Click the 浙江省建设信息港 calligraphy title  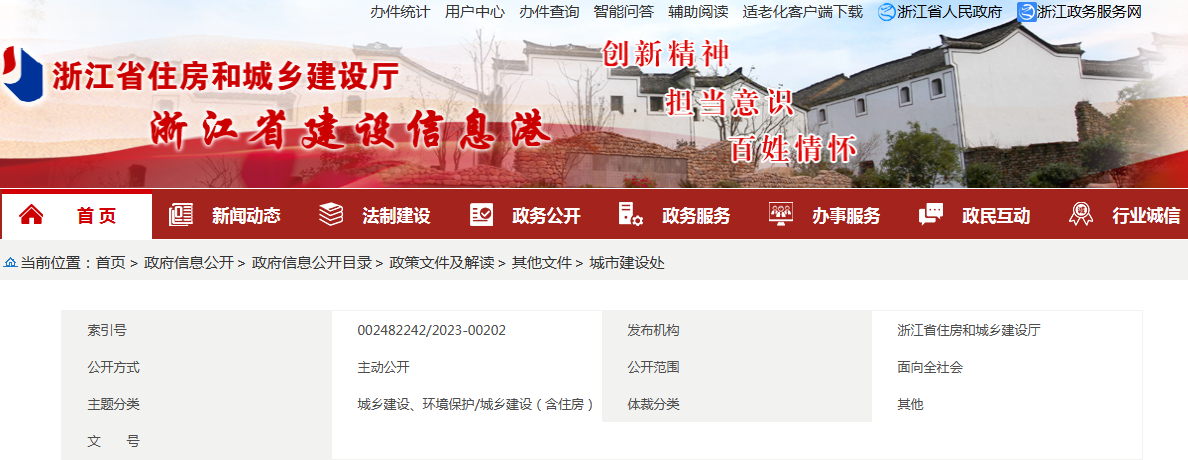(x=351, y=130)
